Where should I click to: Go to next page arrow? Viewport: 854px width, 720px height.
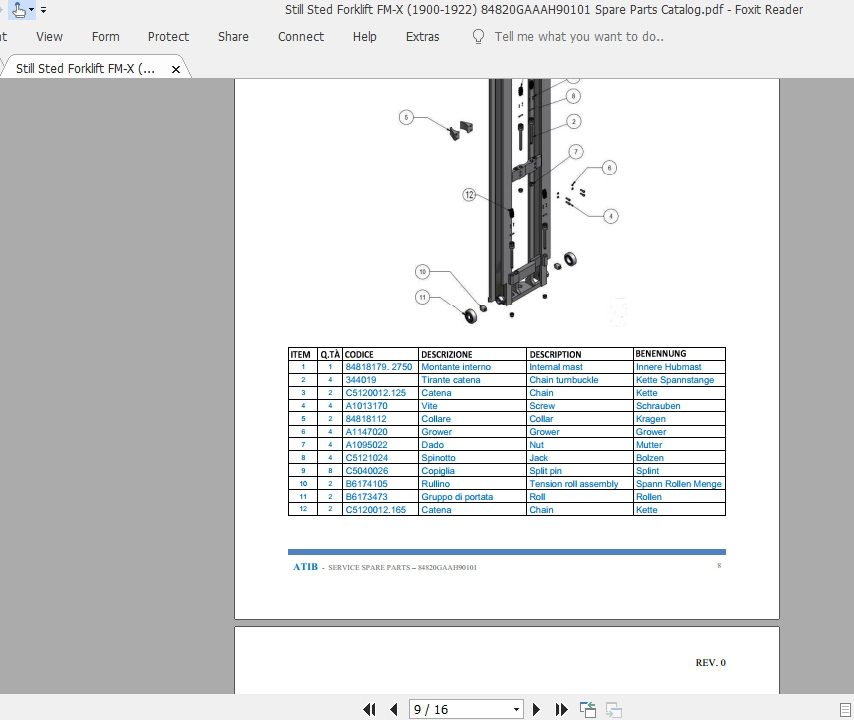pyautogui.click(x=536, y=709)
